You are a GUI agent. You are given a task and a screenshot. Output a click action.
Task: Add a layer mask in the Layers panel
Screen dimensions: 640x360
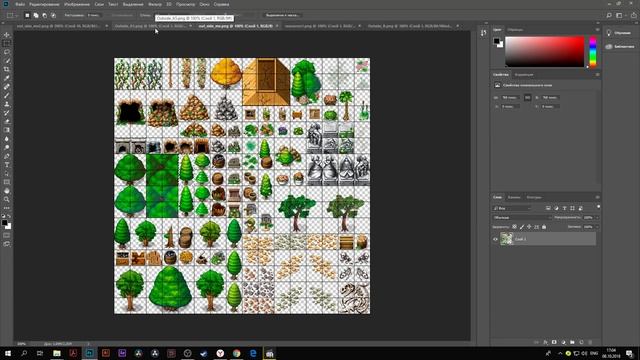[x=554, y=342]
